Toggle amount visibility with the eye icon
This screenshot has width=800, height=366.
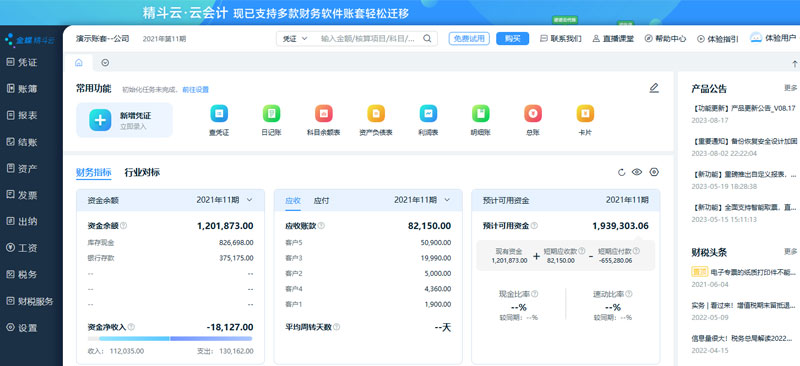637,172
